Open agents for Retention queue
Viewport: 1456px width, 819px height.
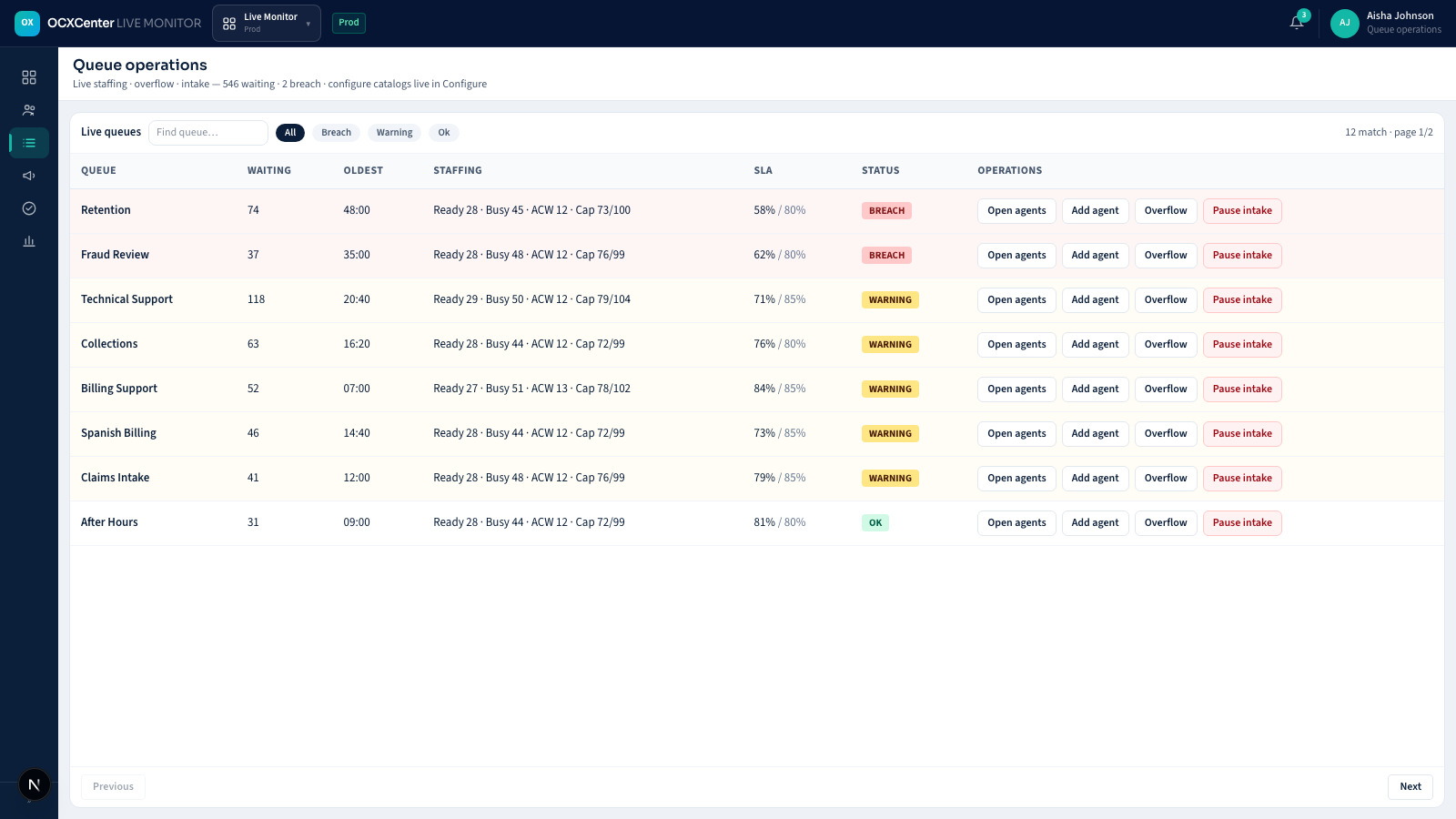coord(1016,211)
